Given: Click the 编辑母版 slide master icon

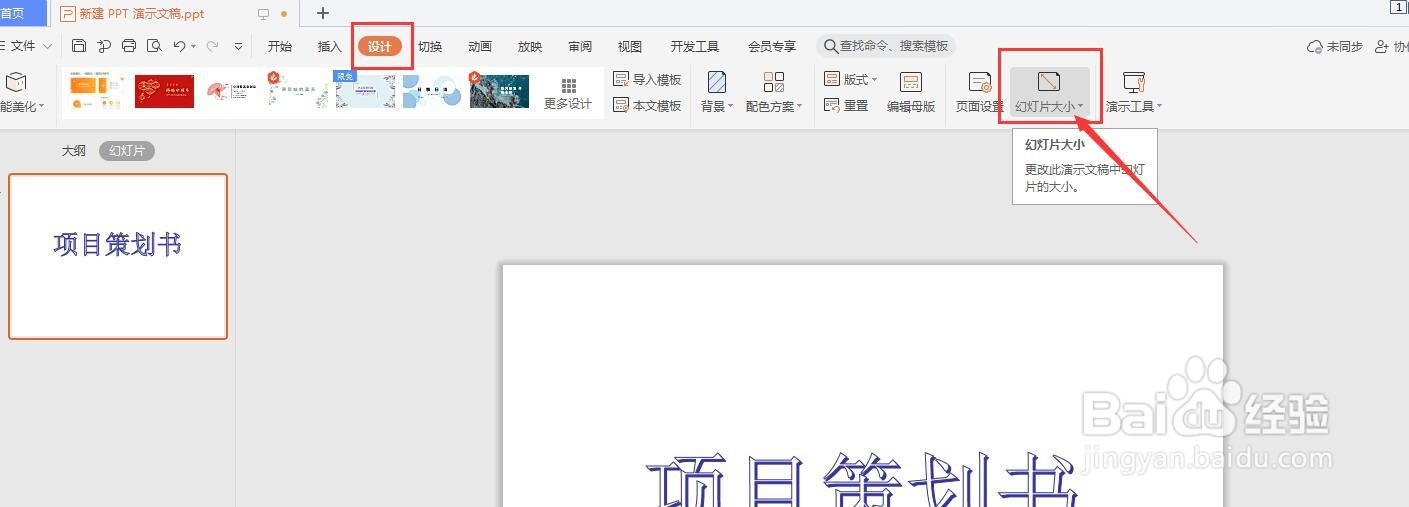Looking at the screenshot, I should [911, 92].
